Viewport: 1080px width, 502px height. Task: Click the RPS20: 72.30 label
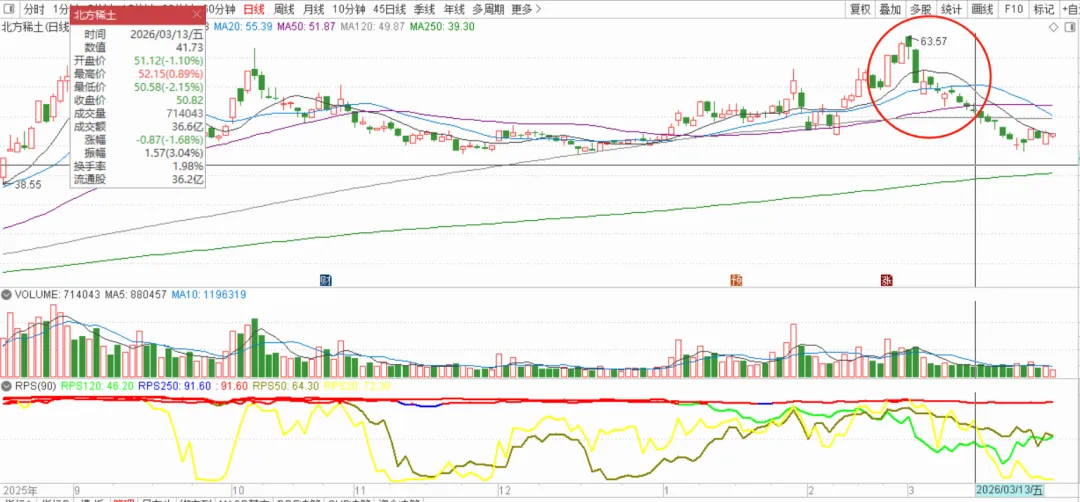point(355,385)
